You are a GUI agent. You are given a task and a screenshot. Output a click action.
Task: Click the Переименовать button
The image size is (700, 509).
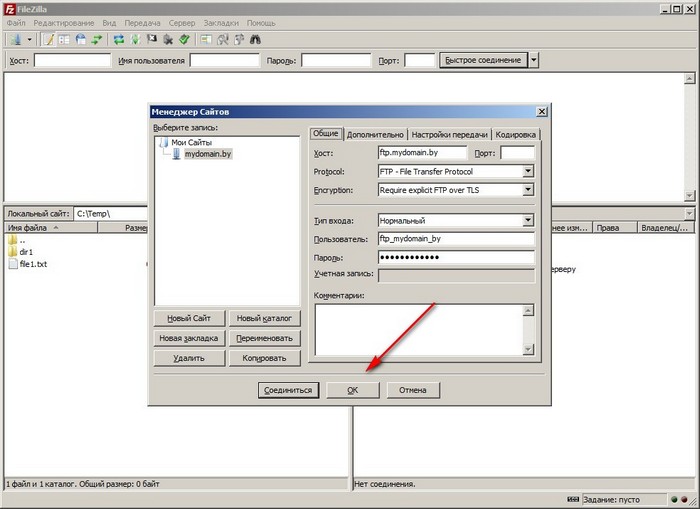(x=264, y=338)
